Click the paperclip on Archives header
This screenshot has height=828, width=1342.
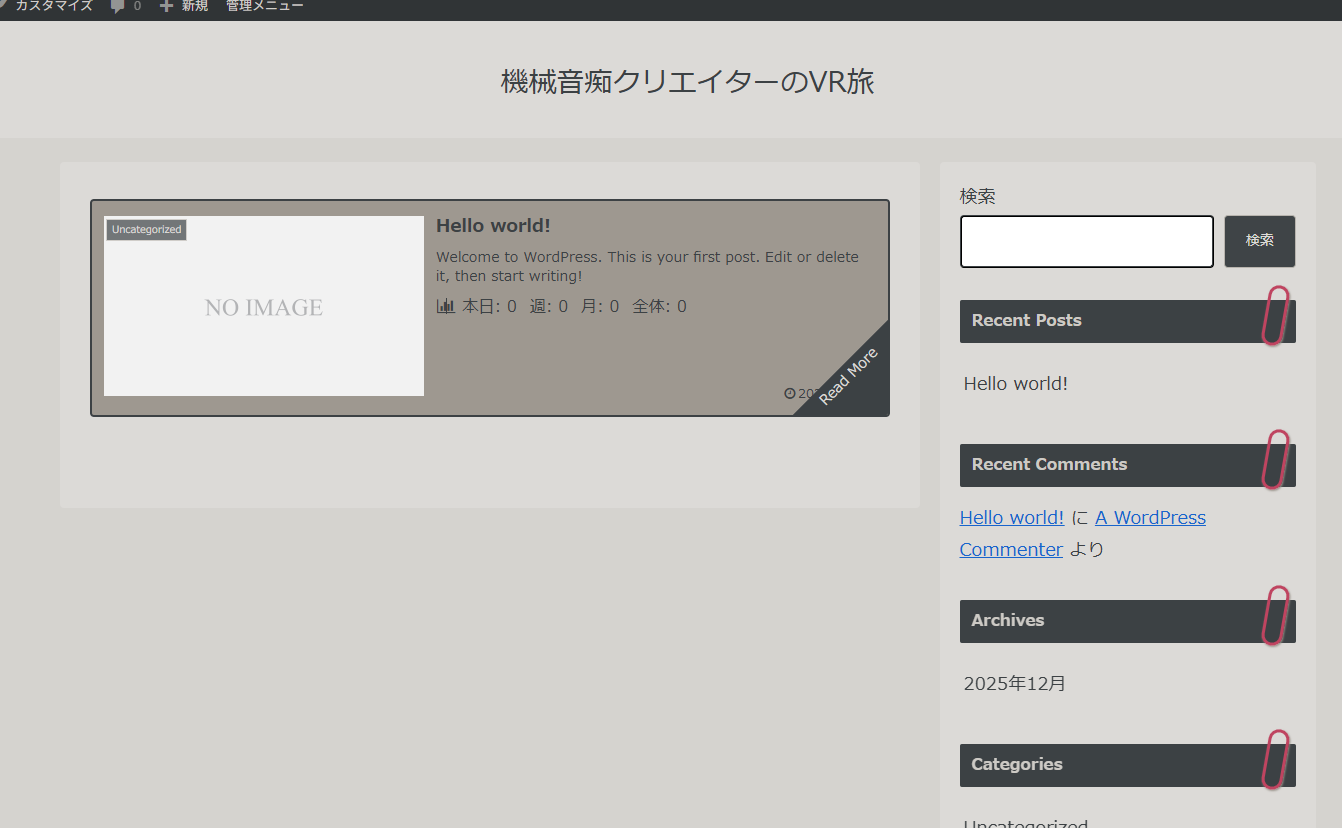[1275, 616]
